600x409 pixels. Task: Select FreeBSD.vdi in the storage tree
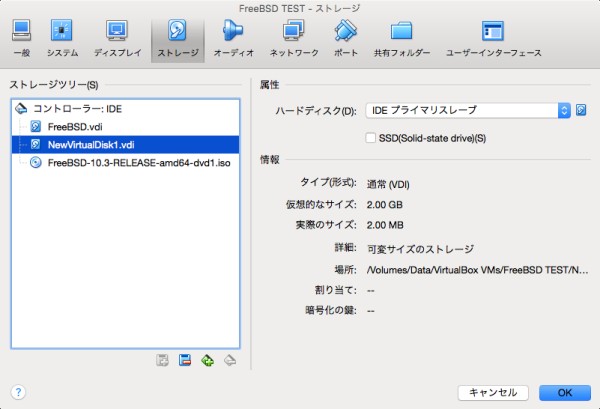coord(126,127)
